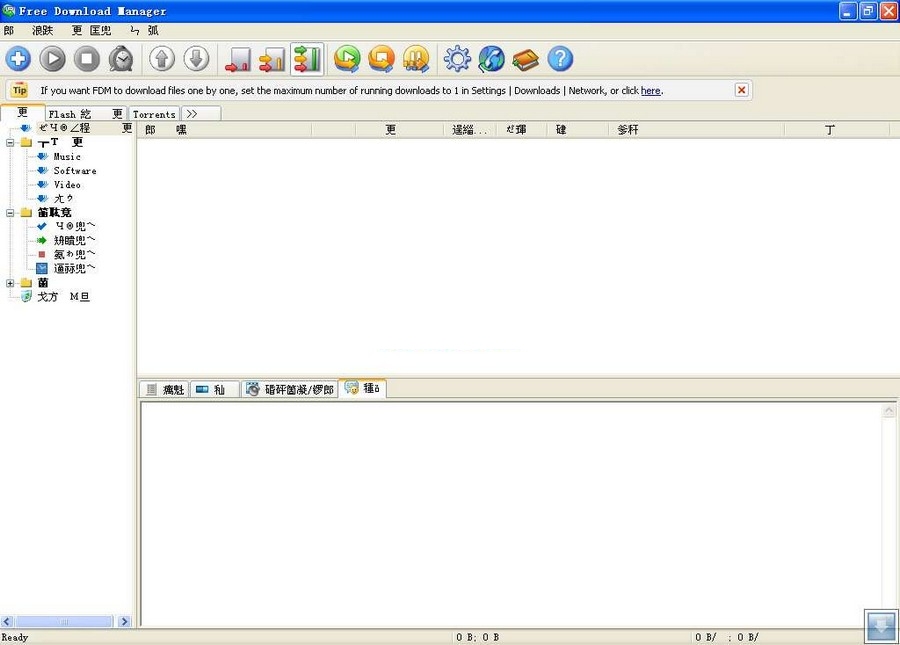
Task: Open the third menu bar item
Action: pyautogui.click(x=92, y=30)
